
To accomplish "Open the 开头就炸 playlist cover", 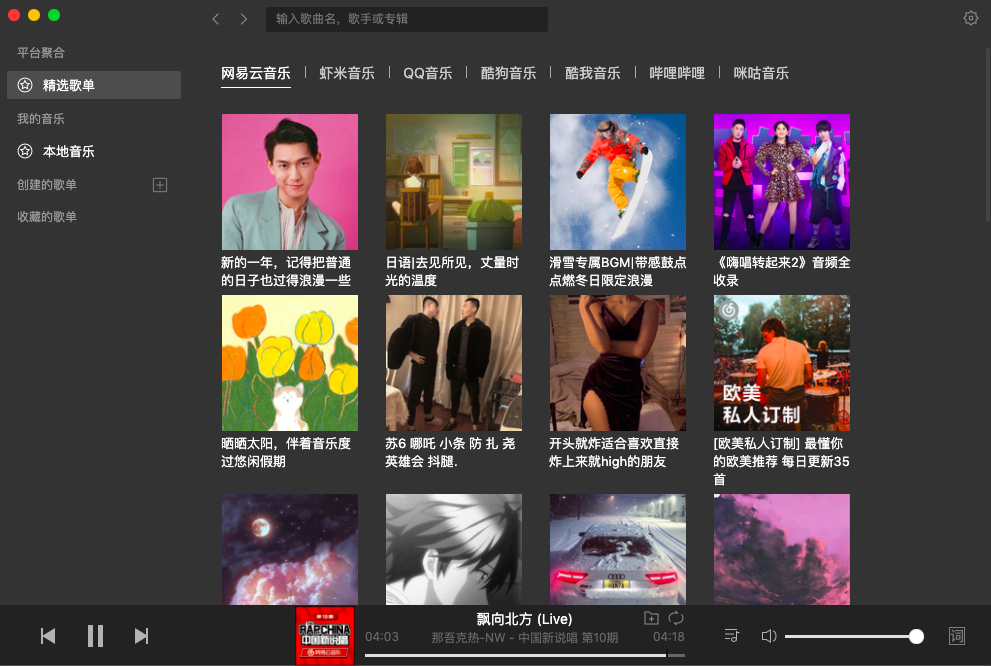I will (618, 363).
